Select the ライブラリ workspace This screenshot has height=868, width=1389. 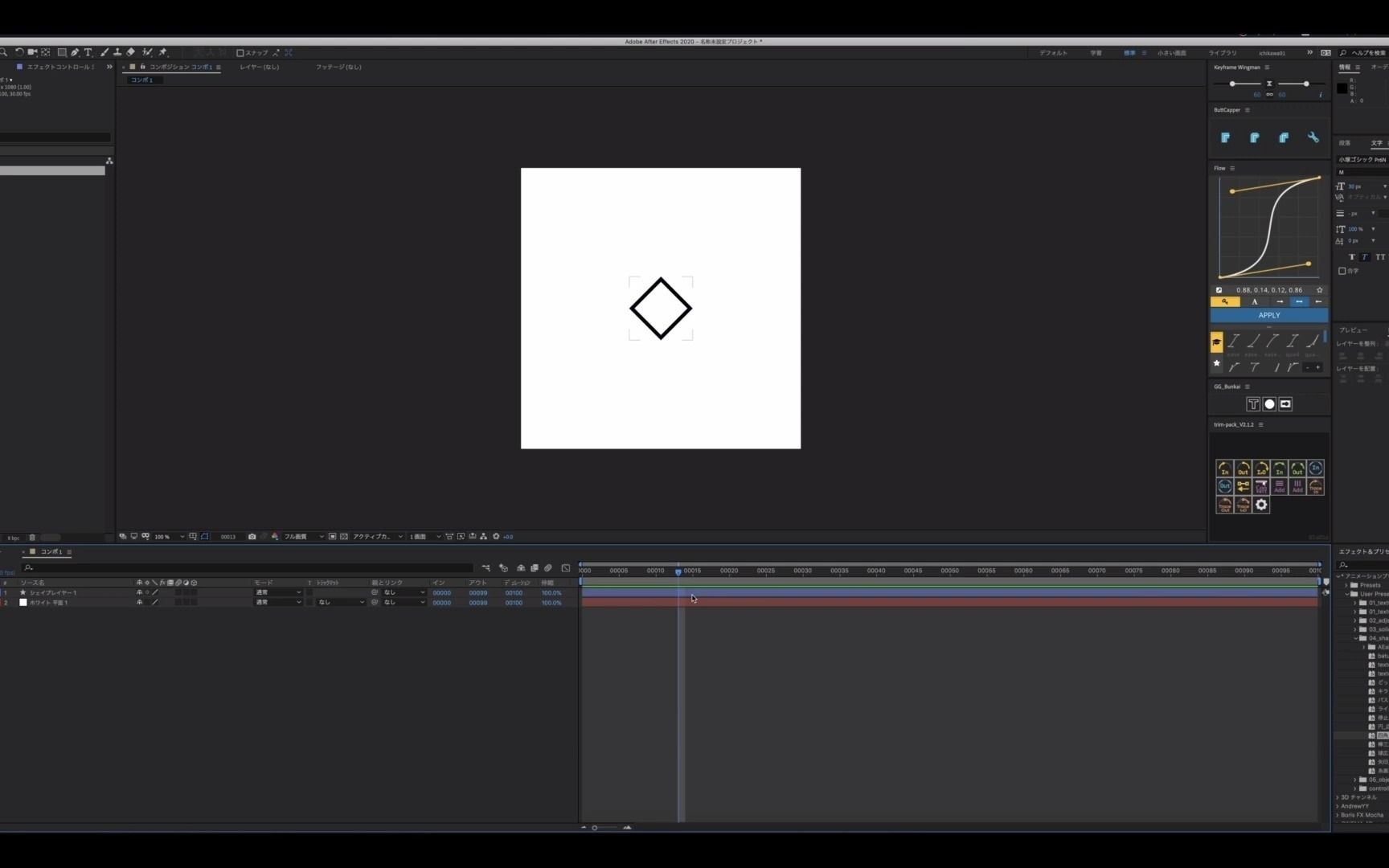(1223, 53)
